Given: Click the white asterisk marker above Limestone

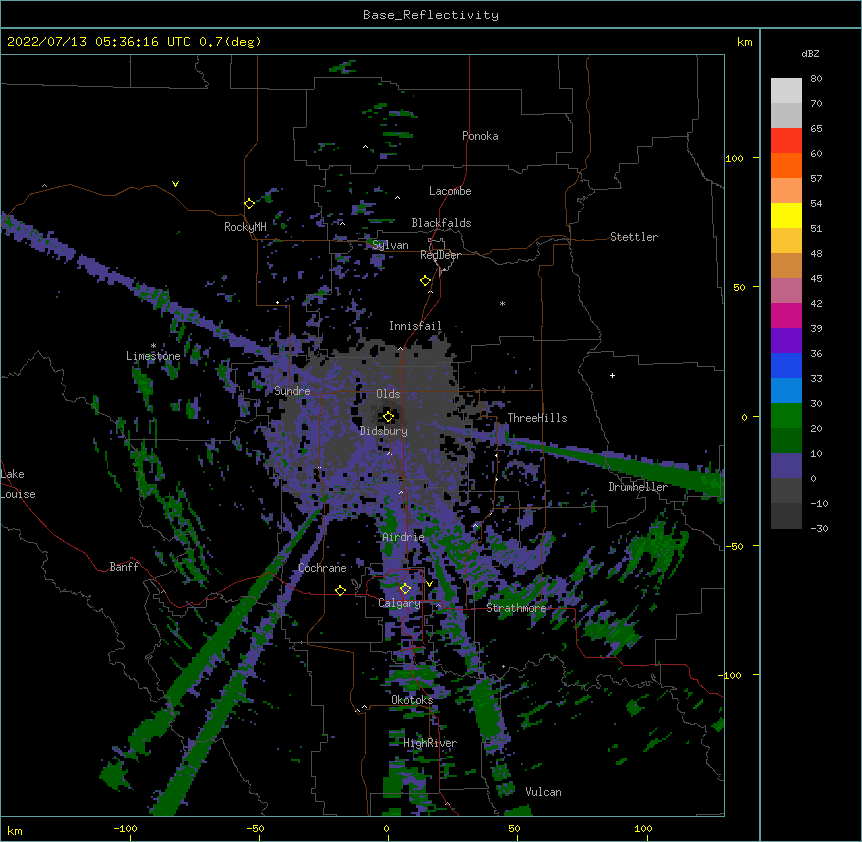Looking at the screenshot, I should click(153, 346).
